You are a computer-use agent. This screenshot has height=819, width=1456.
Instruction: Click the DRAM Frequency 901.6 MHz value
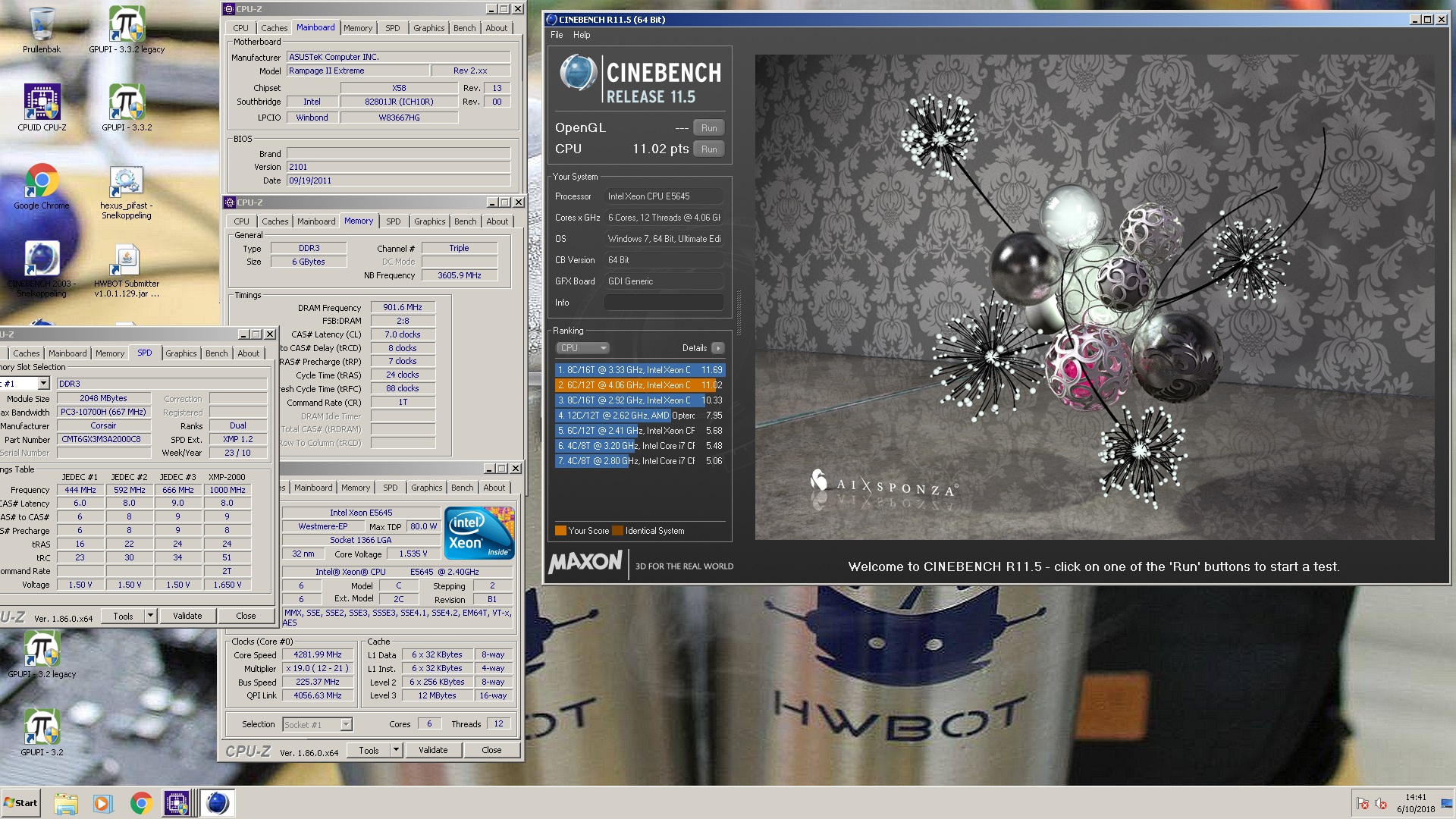click(x=403, y=307)
